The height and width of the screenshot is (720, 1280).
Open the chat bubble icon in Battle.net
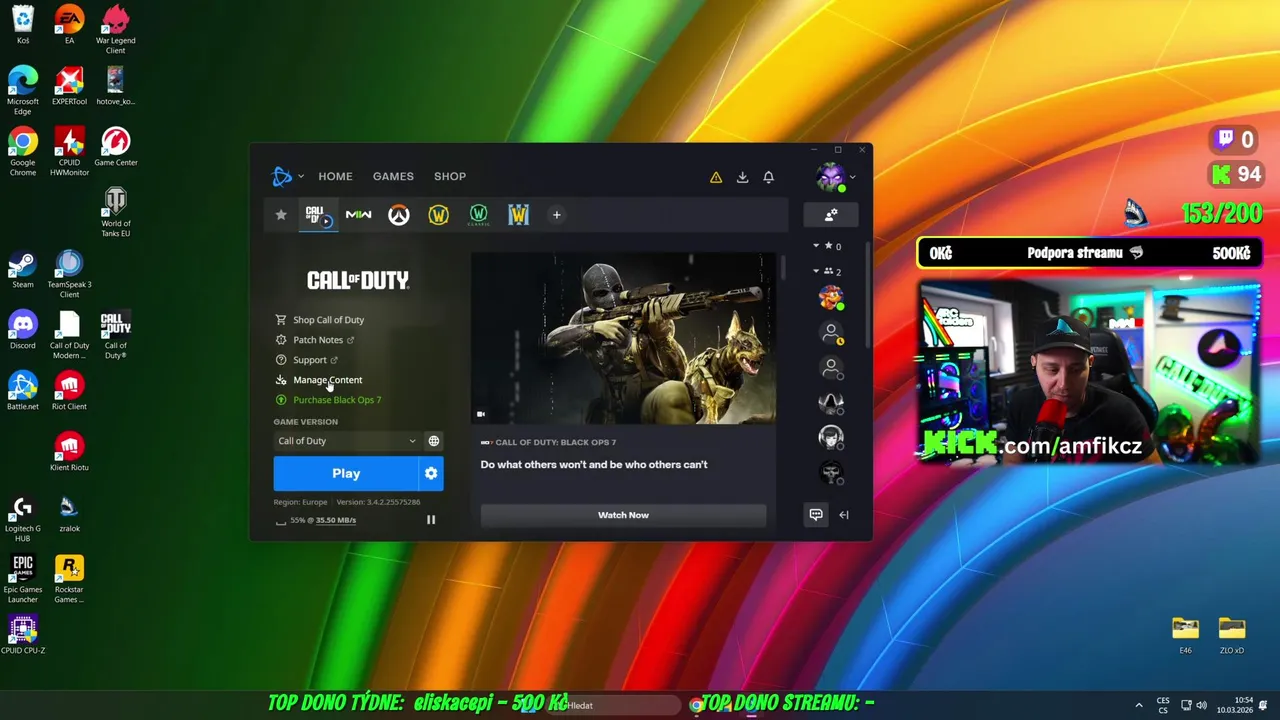point(816,515)
